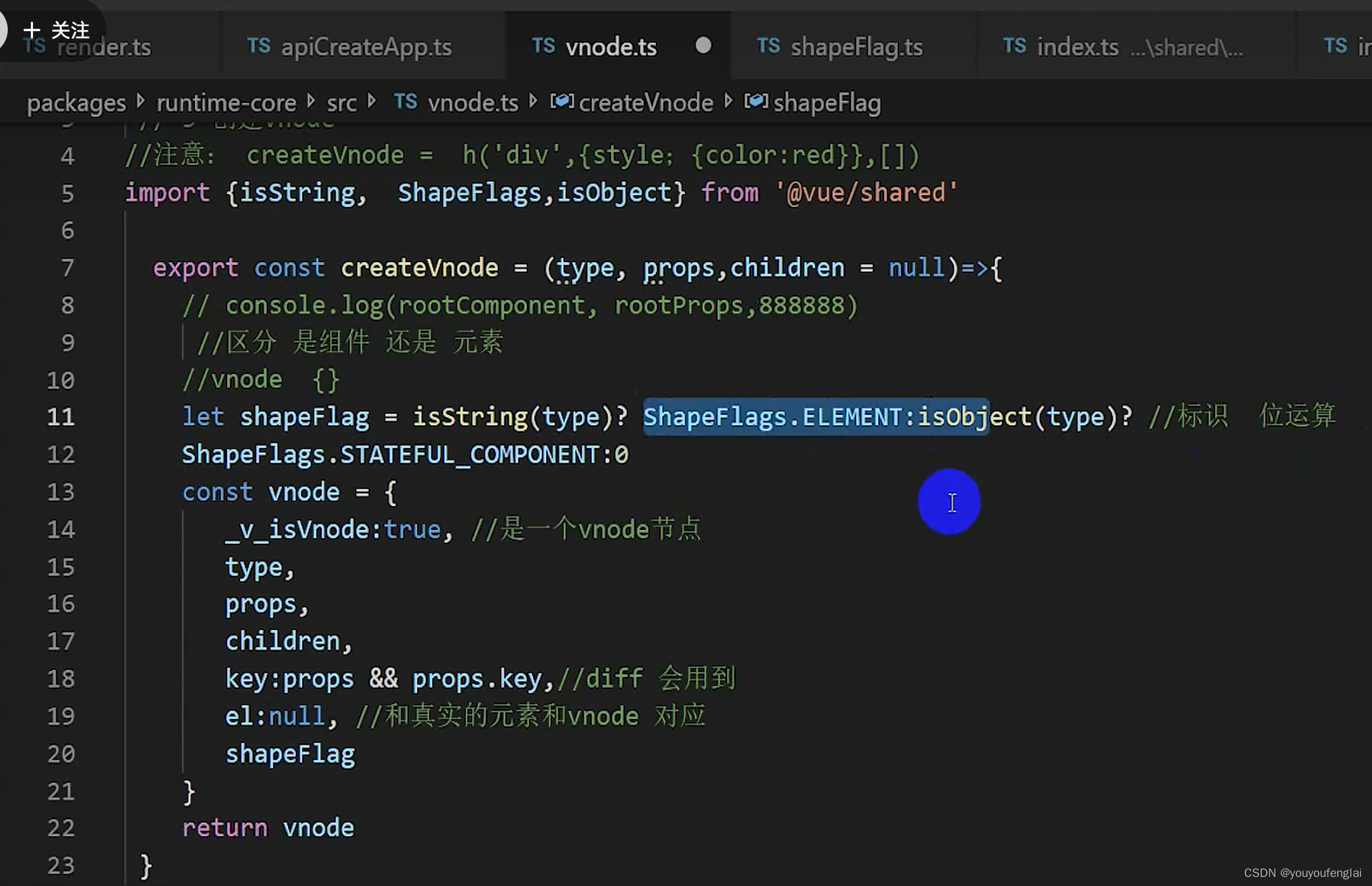1372x886 pixels.
Task: Click the TS icon on shapeFlag.ts tab
Action: (768, 46)
